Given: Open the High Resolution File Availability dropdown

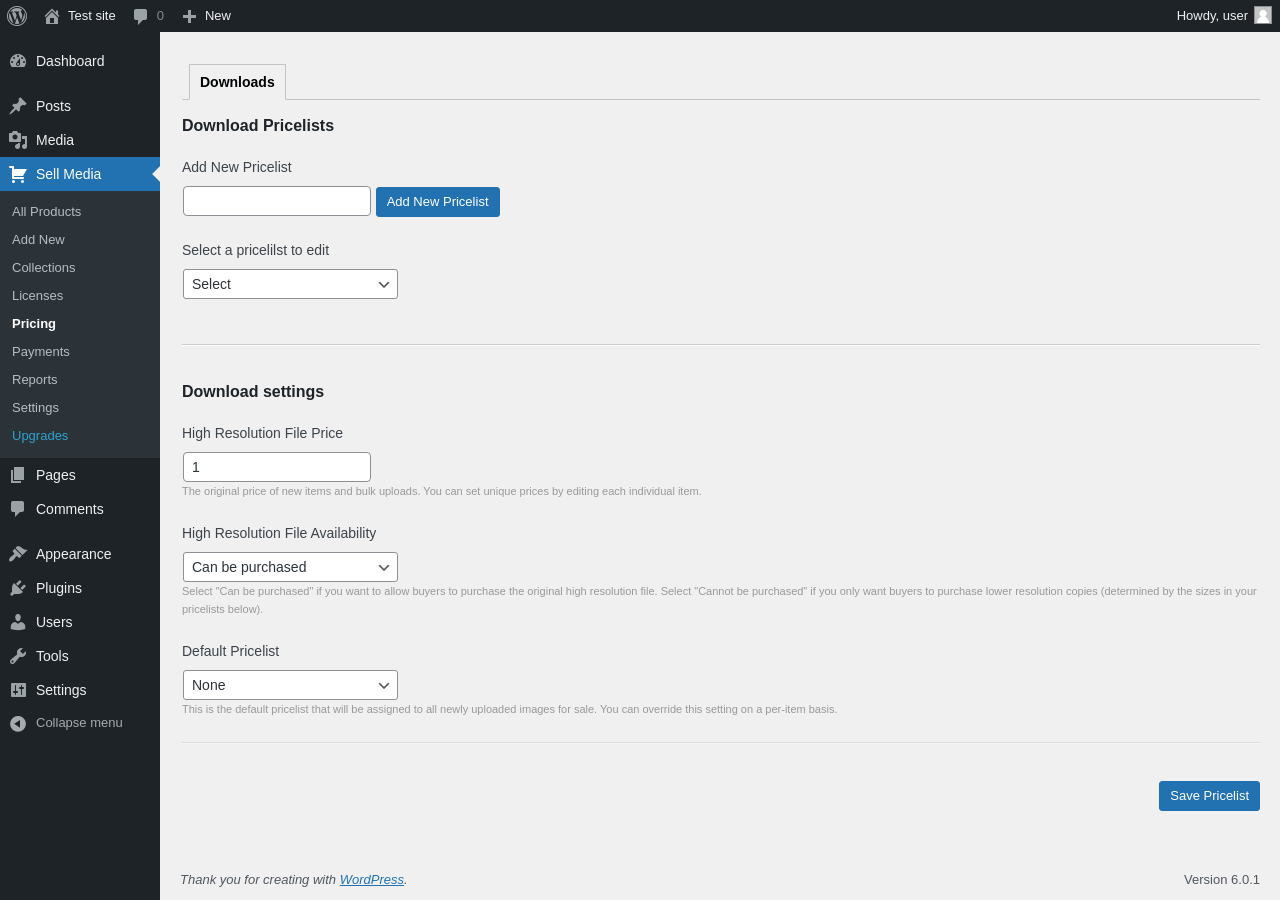Looking at the screenshot, I should 290,567.
